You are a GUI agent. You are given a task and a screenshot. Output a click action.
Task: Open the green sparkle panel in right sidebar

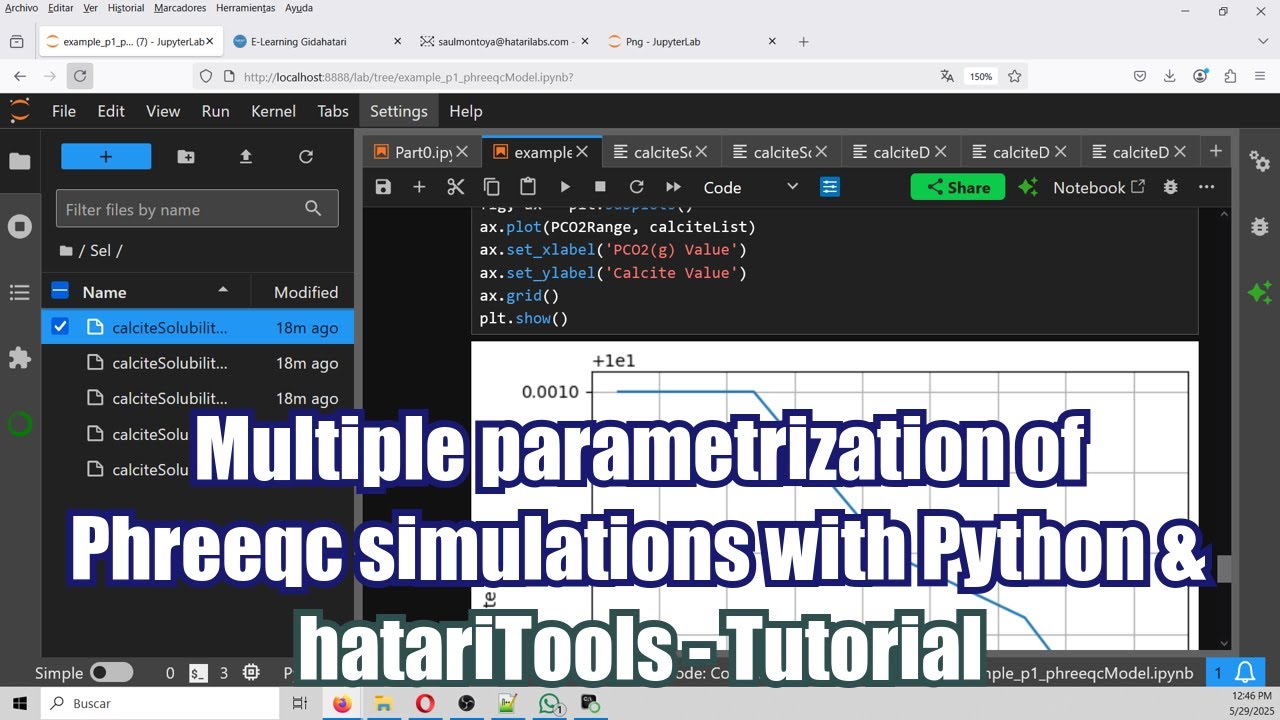1260,292
